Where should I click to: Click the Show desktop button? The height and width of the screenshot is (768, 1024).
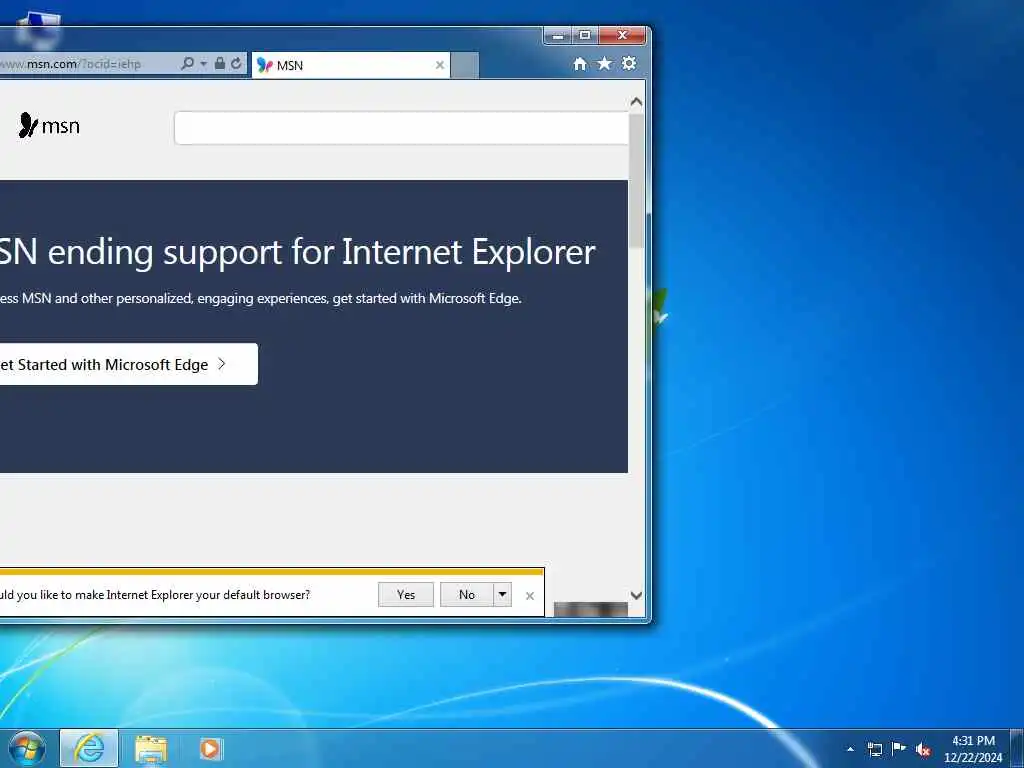1017,749
